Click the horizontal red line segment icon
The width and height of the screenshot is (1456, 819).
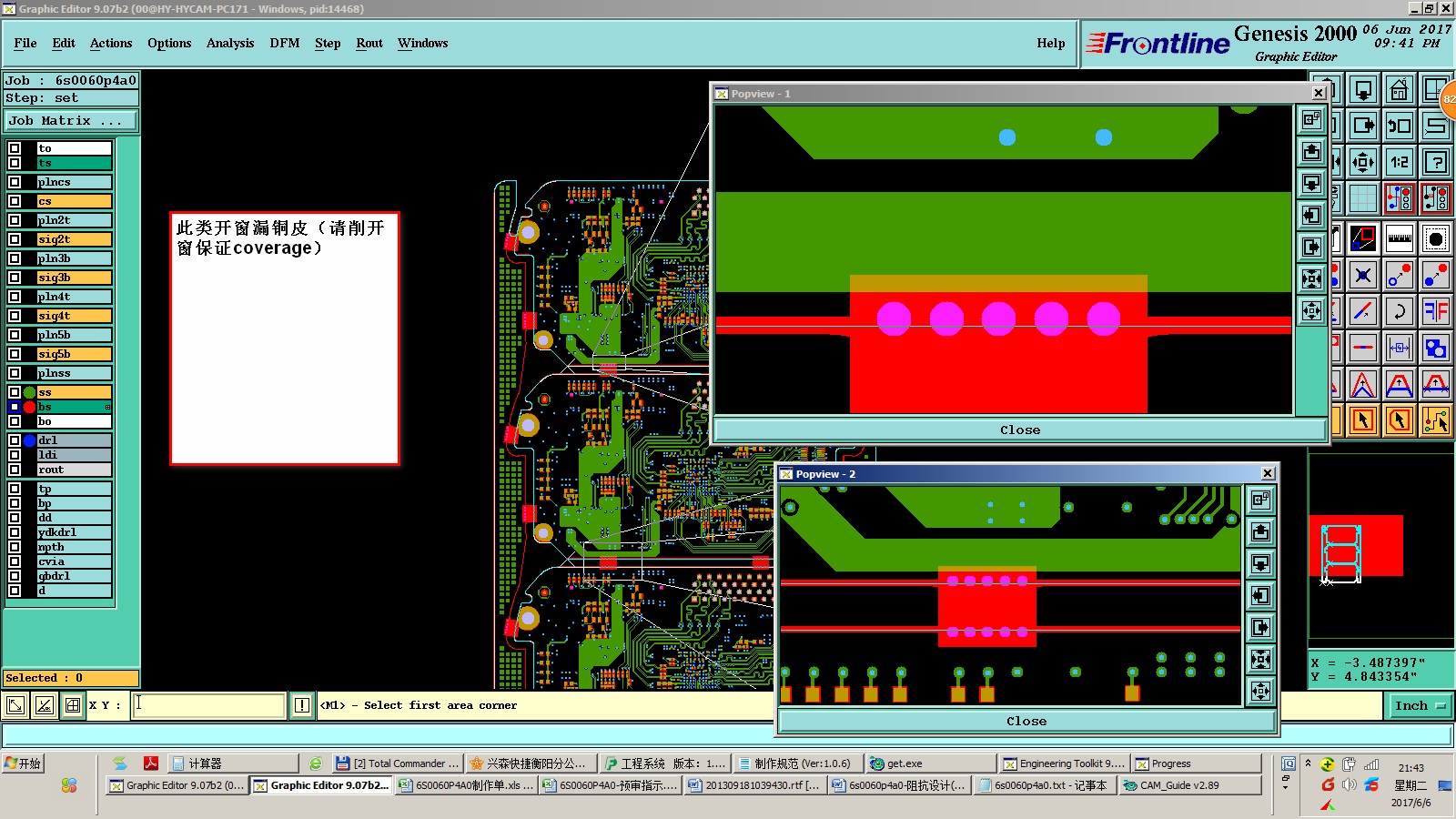tap(1362, 348)
